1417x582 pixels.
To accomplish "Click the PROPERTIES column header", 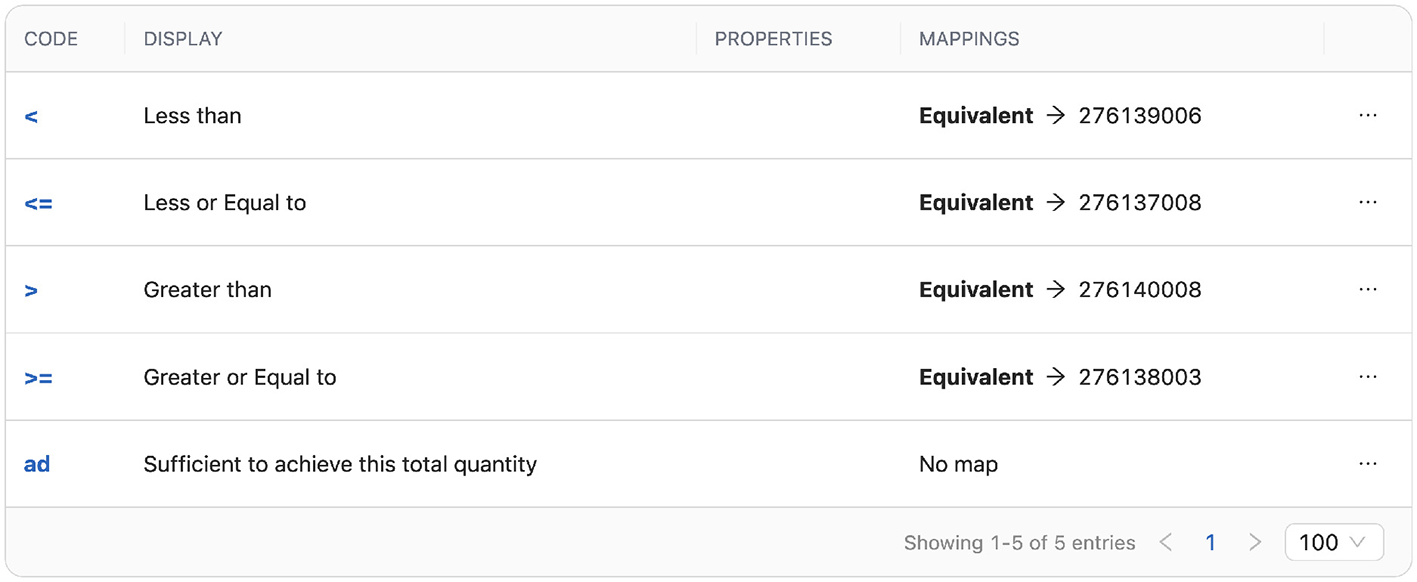I will click(x=773, y=39).
